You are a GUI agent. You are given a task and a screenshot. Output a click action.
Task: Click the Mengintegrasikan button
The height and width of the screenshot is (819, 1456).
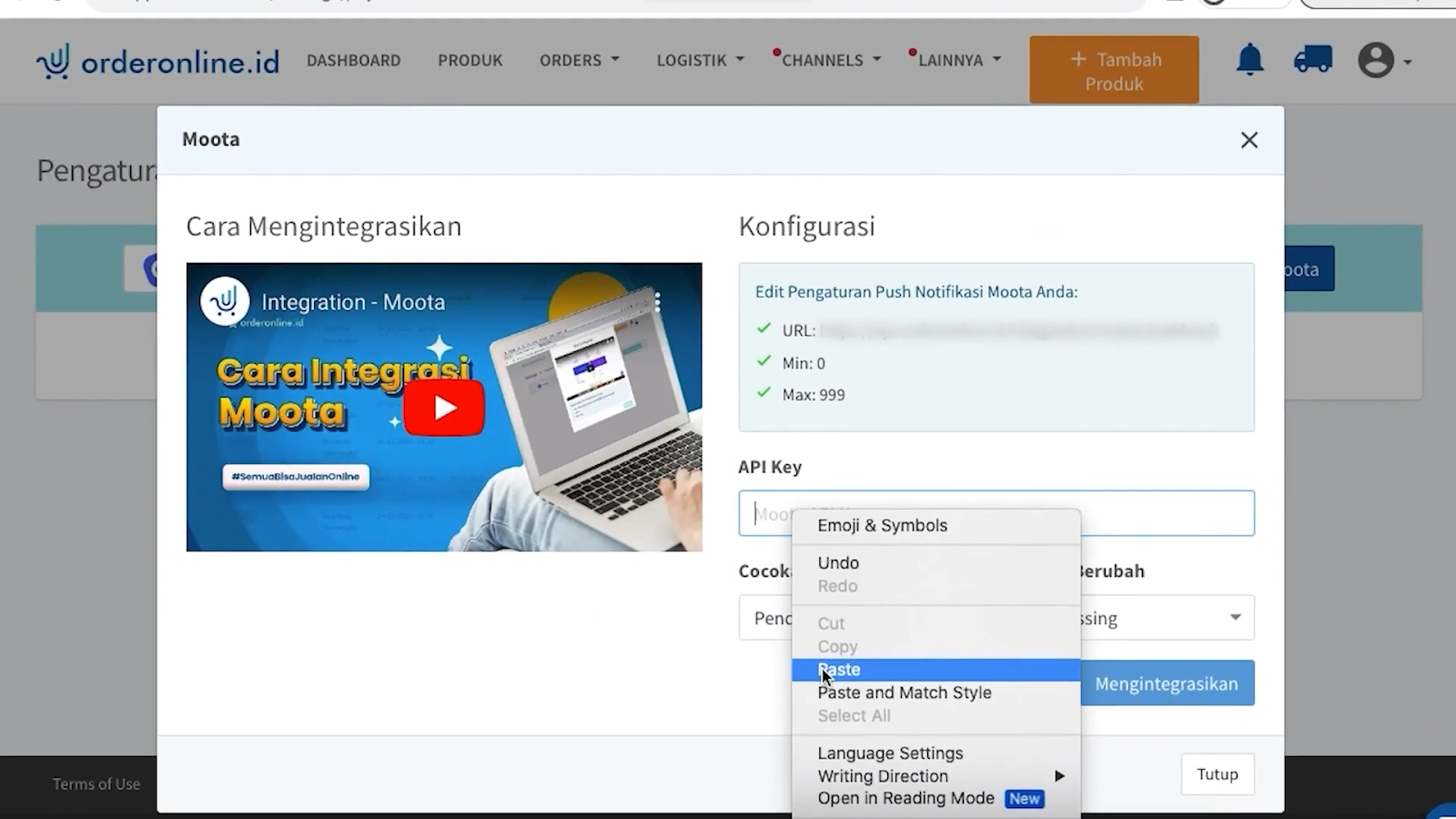[1167, 683]
